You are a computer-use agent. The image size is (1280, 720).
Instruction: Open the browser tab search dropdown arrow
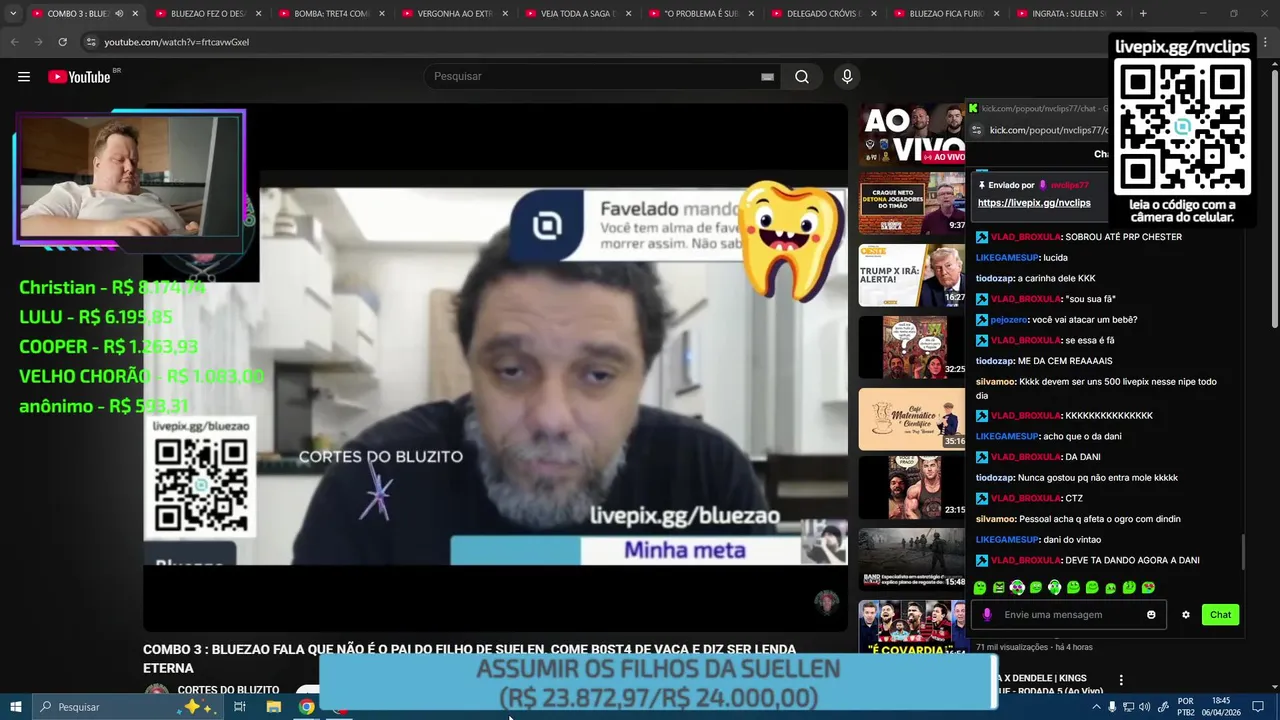(13, 14)
